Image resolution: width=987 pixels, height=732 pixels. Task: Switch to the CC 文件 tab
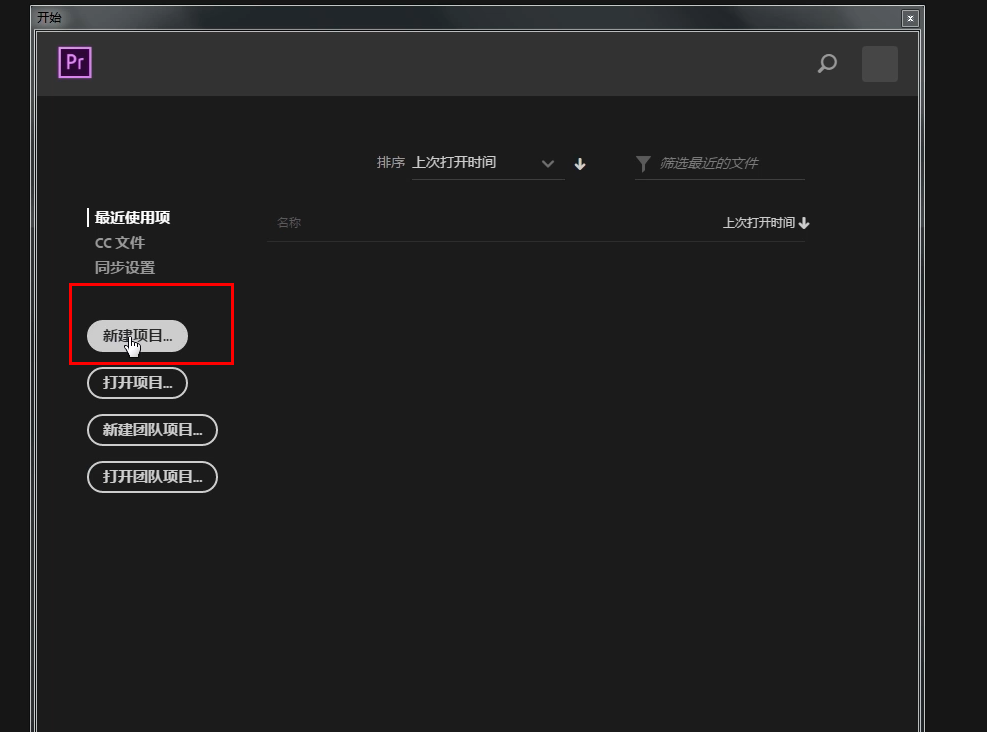(120, 243)
